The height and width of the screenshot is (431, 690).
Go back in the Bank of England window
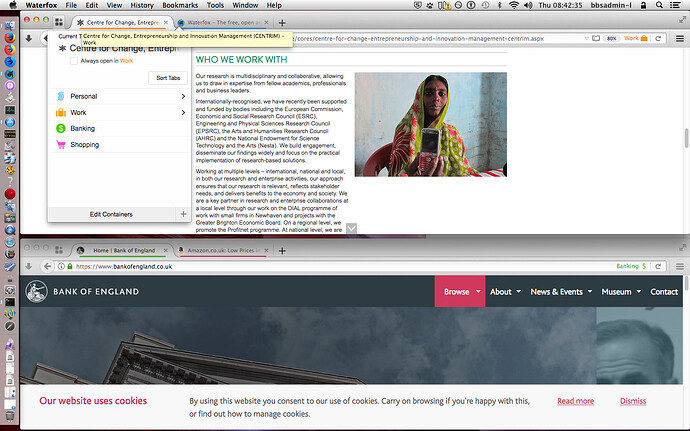[x=48, y=266]
